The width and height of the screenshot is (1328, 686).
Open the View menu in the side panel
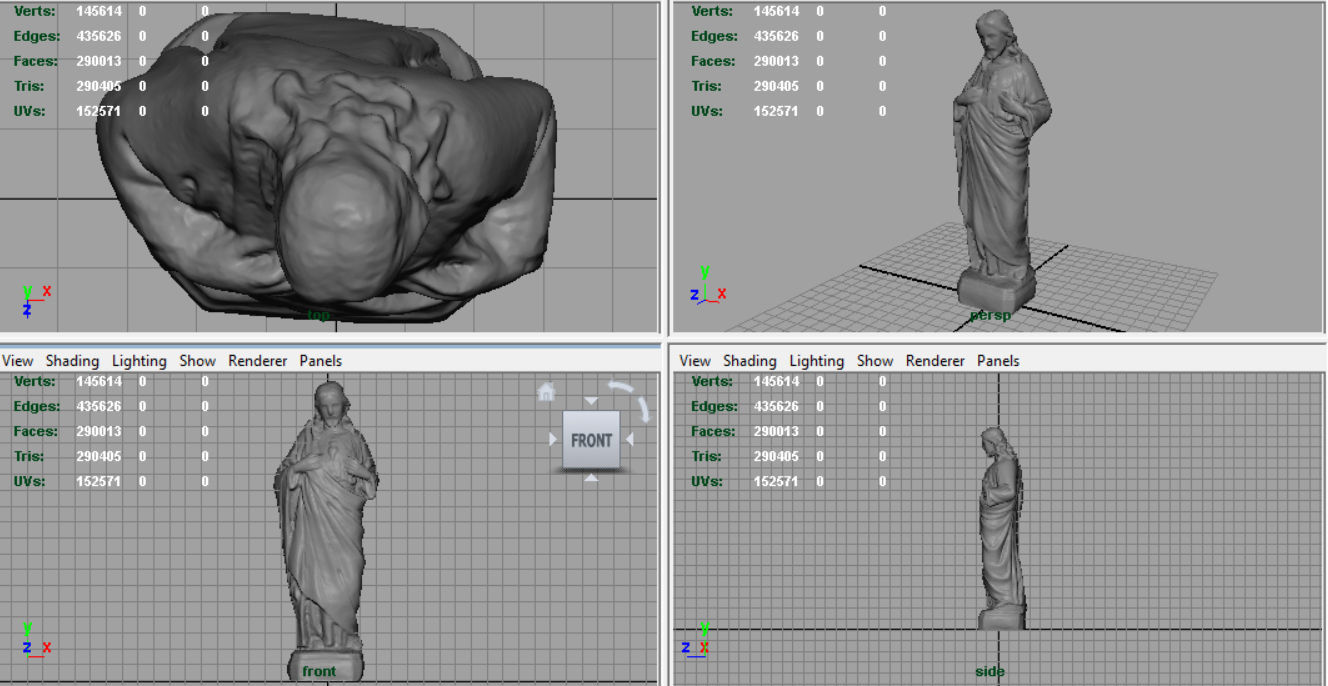click(695, 361)
